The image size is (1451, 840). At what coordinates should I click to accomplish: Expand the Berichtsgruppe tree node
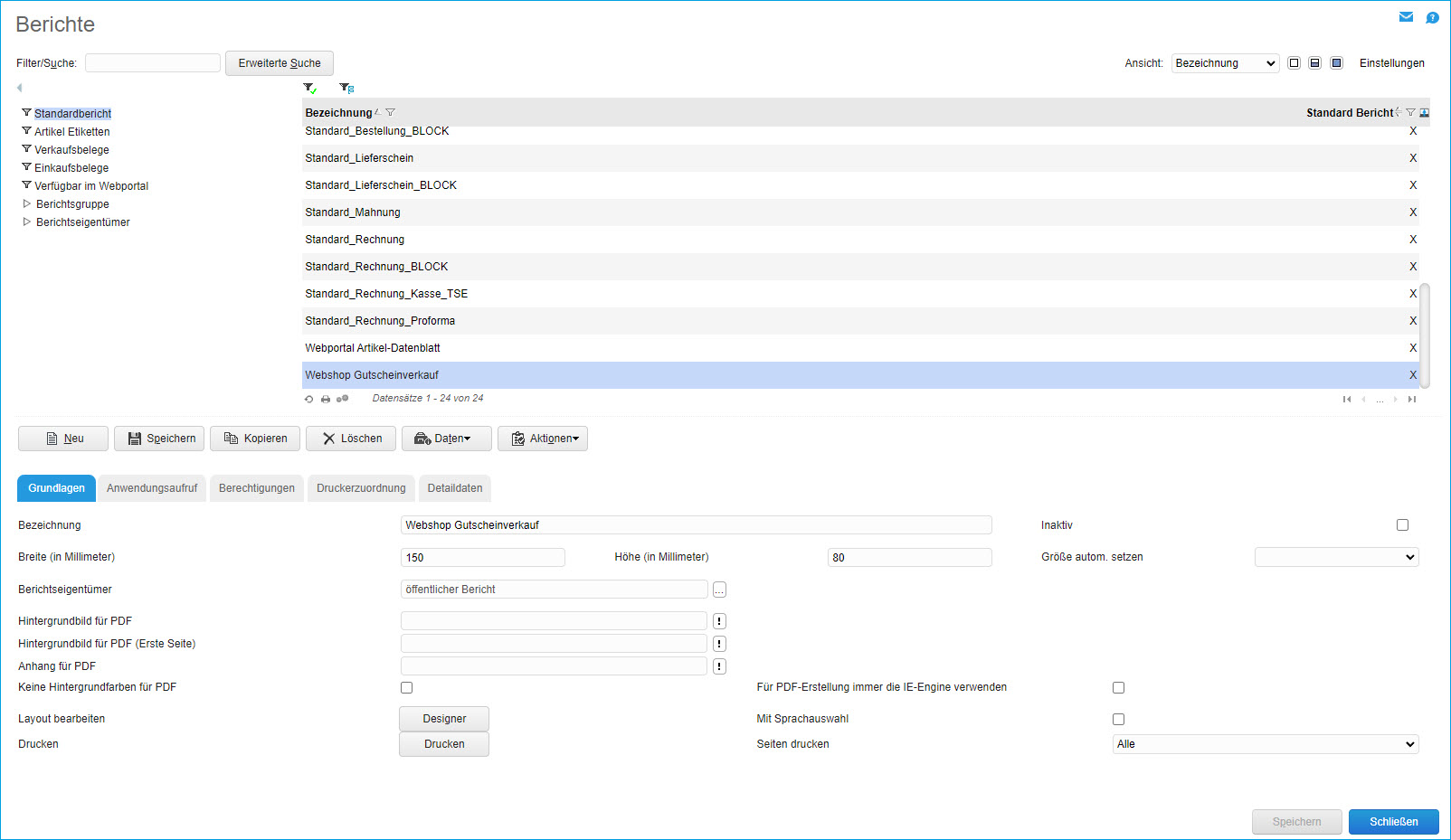click(x=27, y=204)
